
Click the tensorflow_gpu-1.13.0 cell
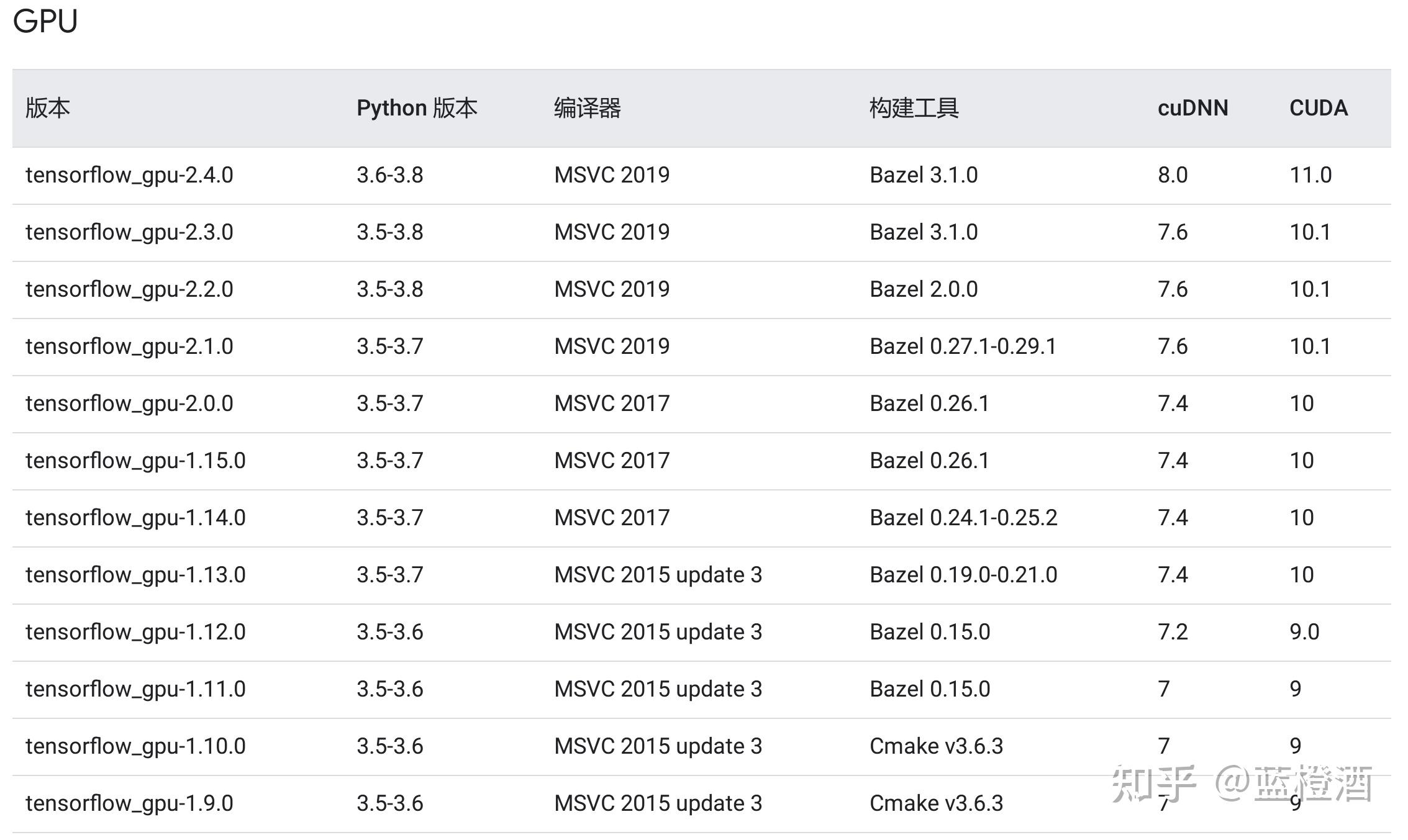pos(135,575)
